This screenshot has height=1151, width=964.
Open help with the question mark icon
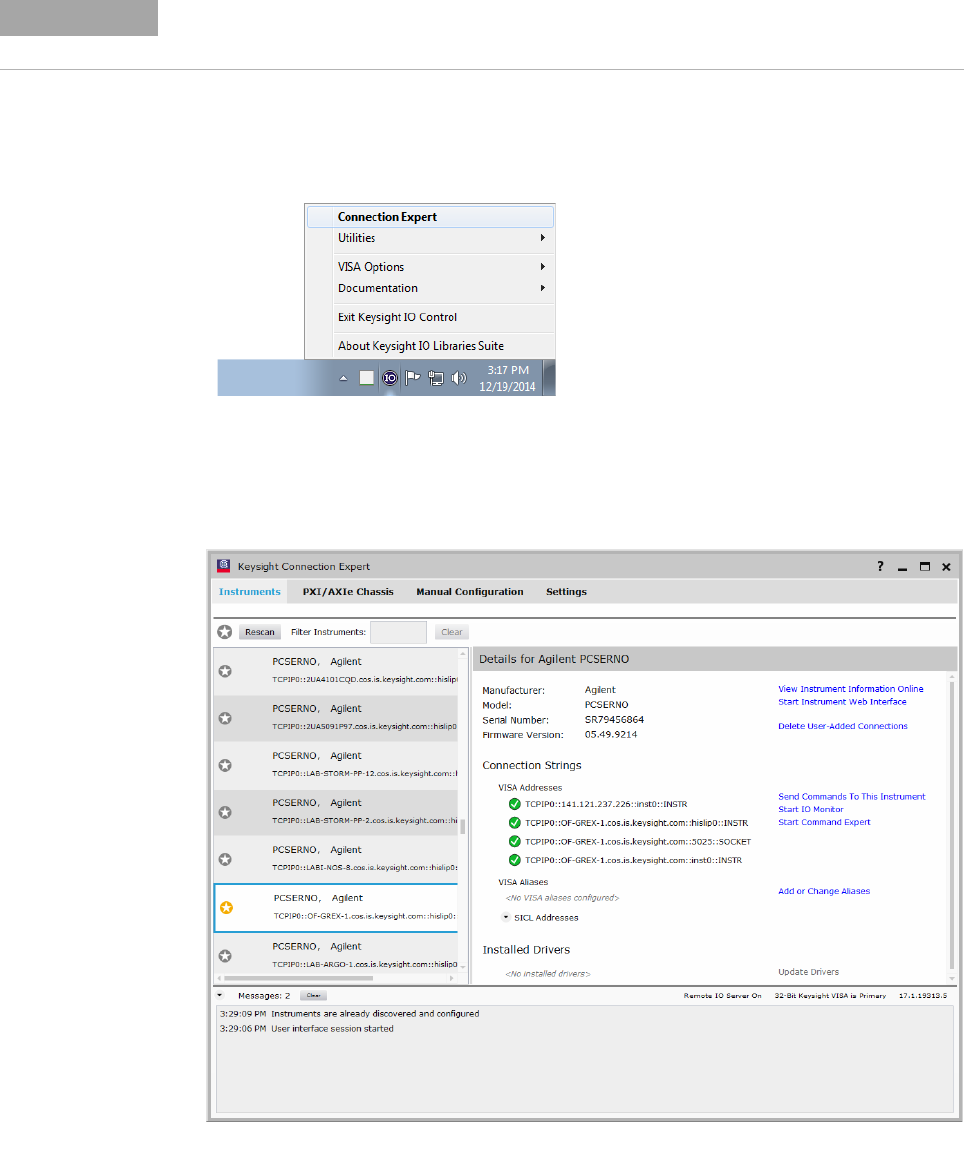[880, 566]
